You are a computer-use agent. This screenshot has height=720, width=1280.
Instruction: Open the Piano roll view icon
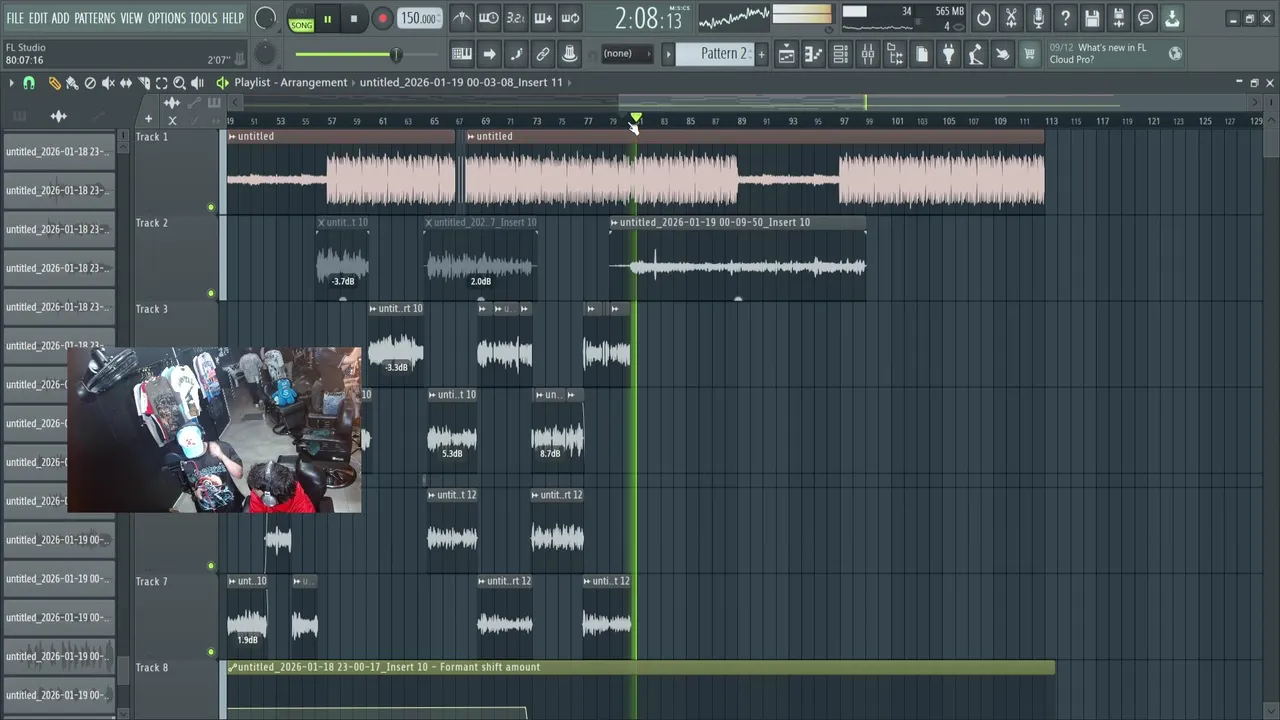coord(814,54)
